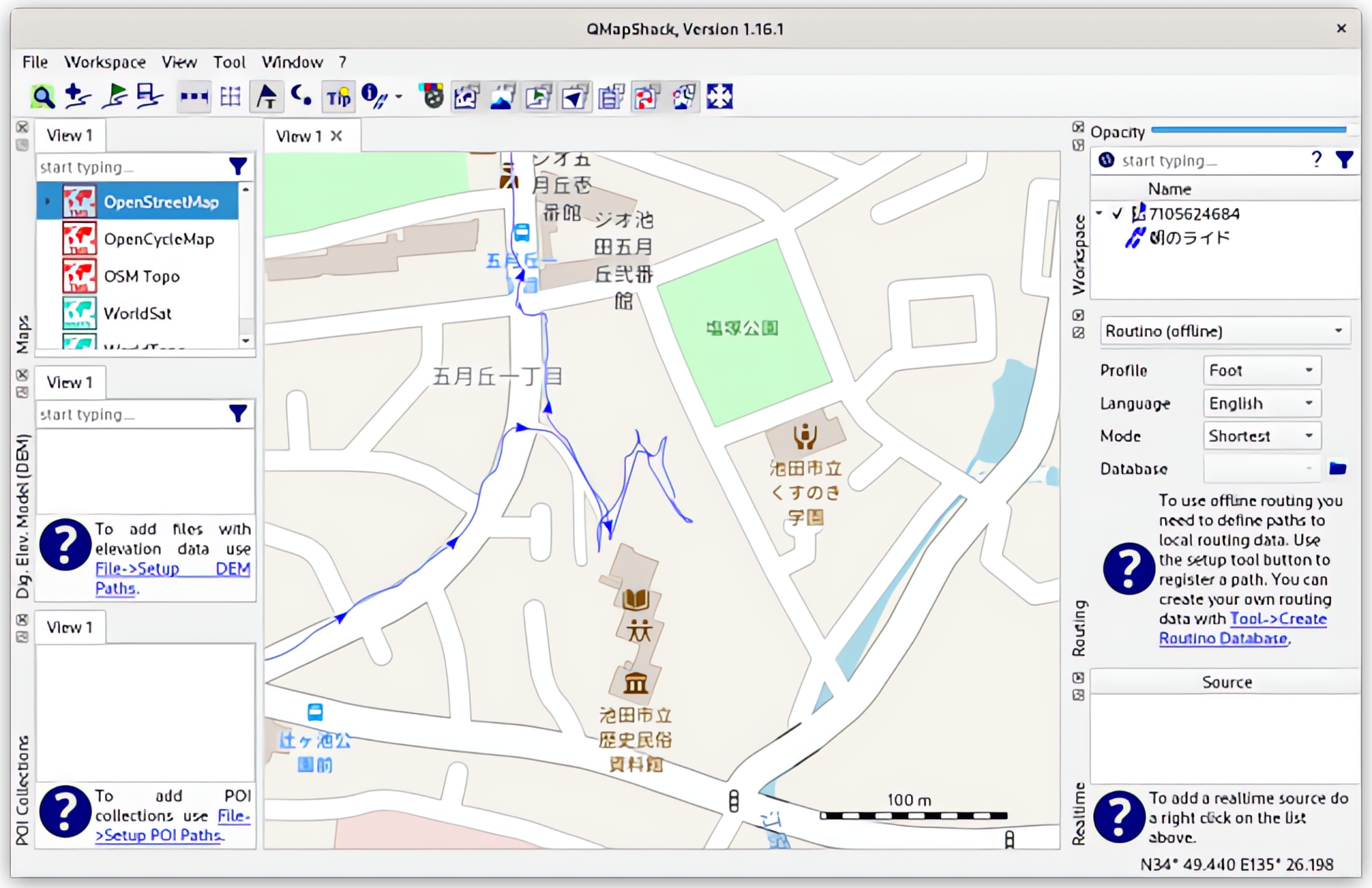Open the Window menu
The height and width of the screenshot is (888, 1372).
coord(292,62)
